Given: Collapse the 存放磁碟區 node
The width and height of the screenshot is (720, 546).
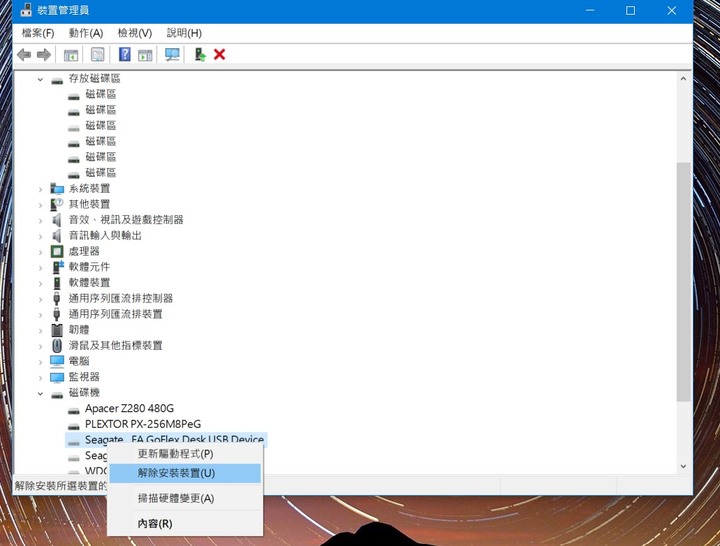Looking at the screenshot, I should click(x=40, y=79).
